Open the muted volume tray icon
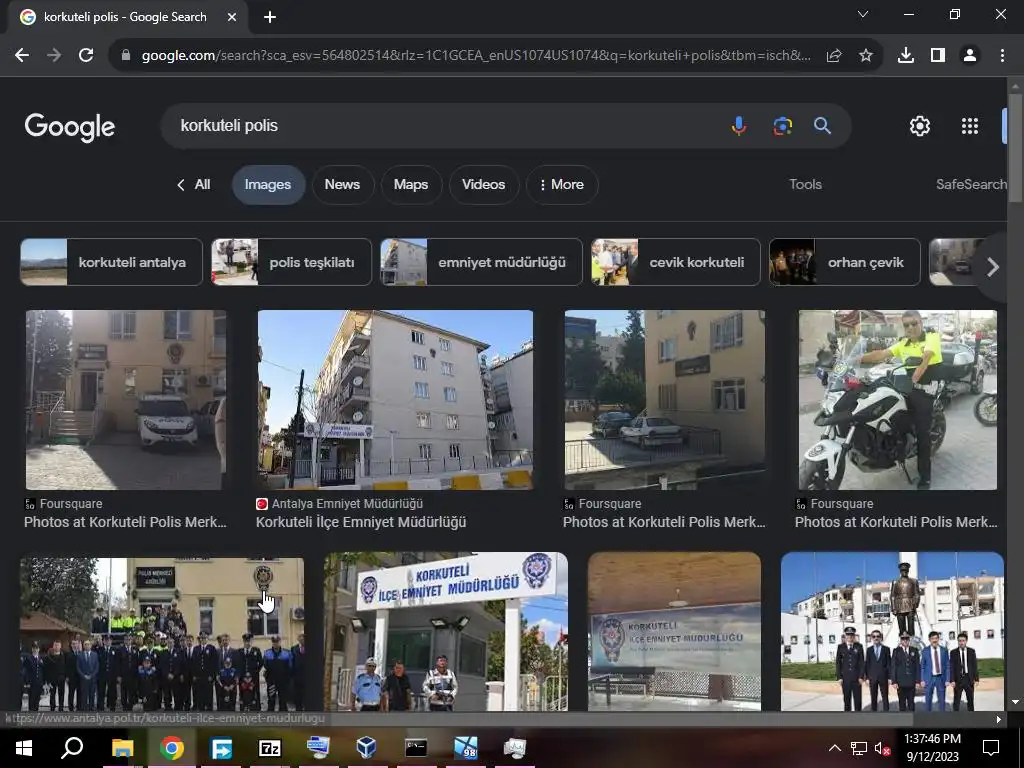1024x768 pixels. click(x=883, y=748)
